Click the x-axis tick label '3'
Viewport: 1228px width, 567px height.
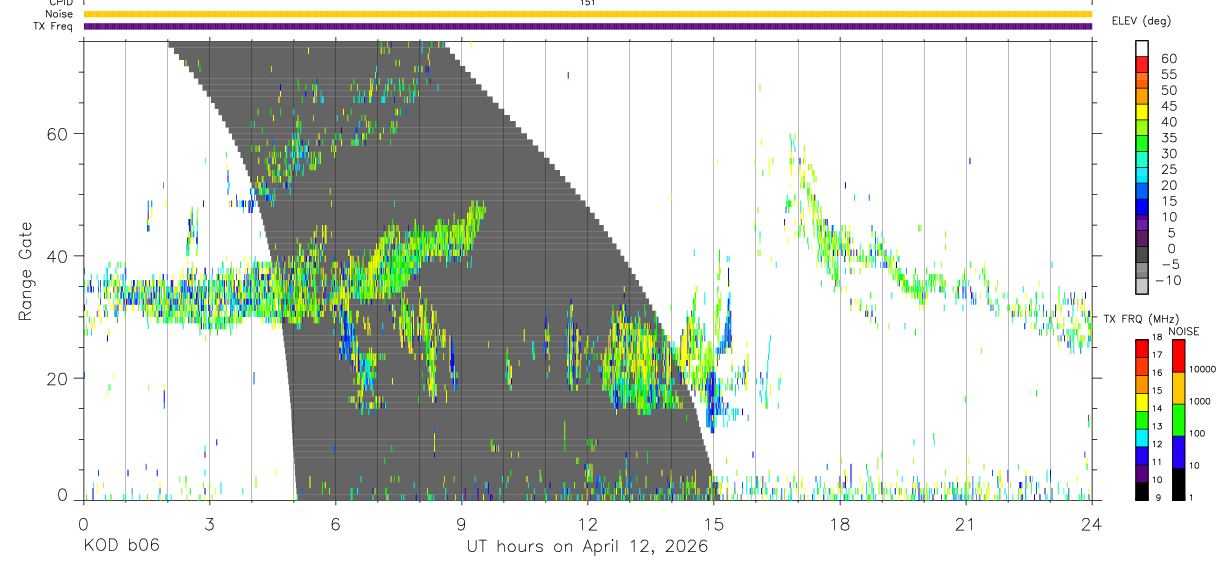point(209,523)
